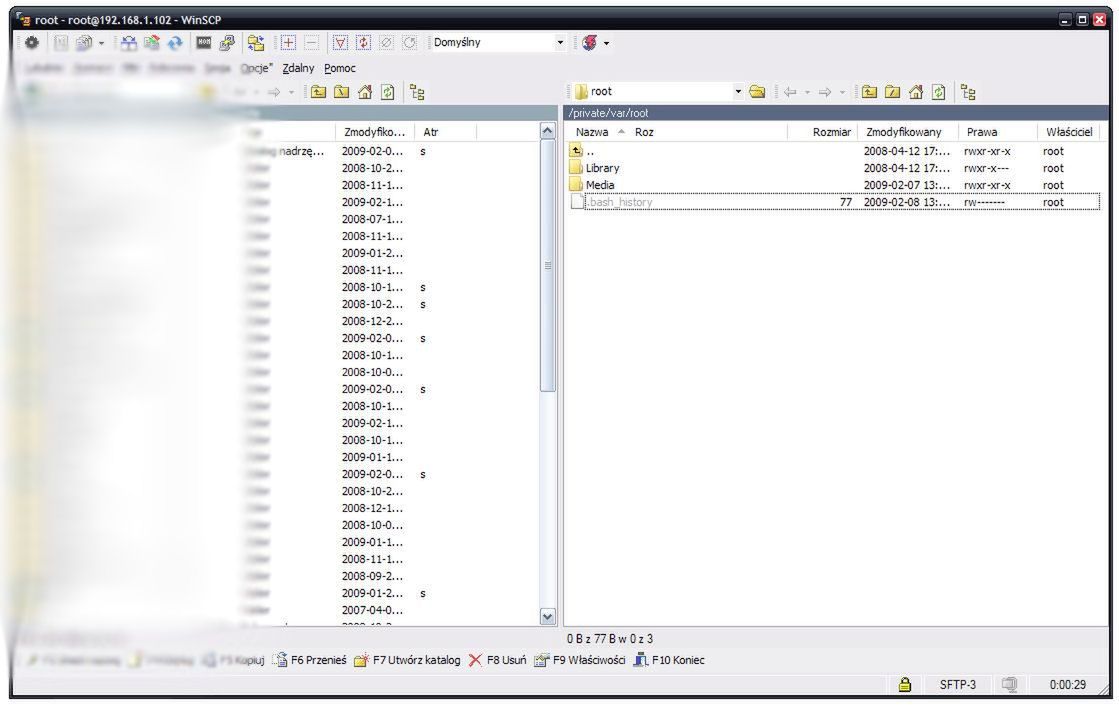Click the F10 Koniec button
The image size is (1119, 705).
point(669,660)
